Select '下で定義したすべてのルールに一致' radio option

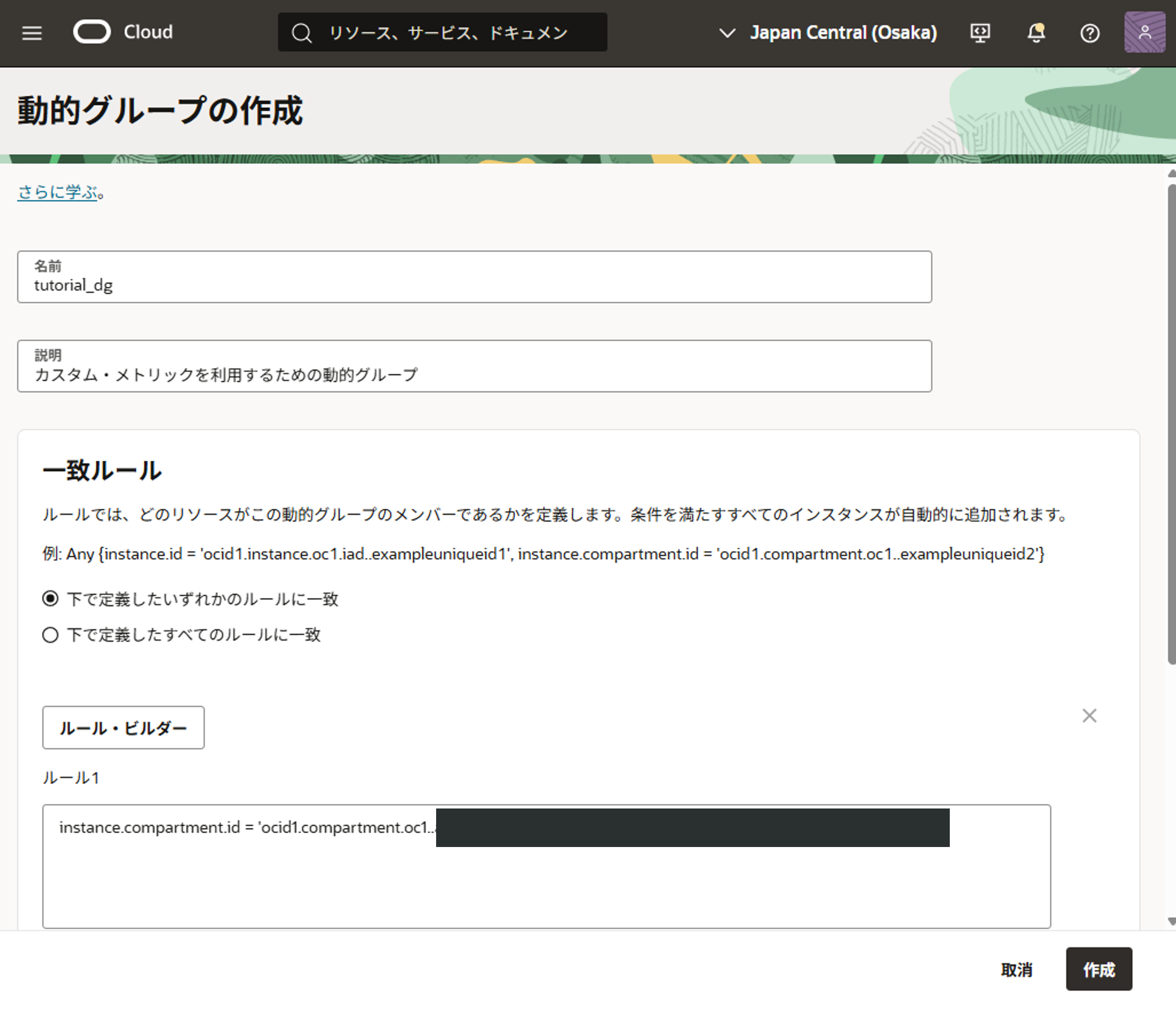[50, 635]
